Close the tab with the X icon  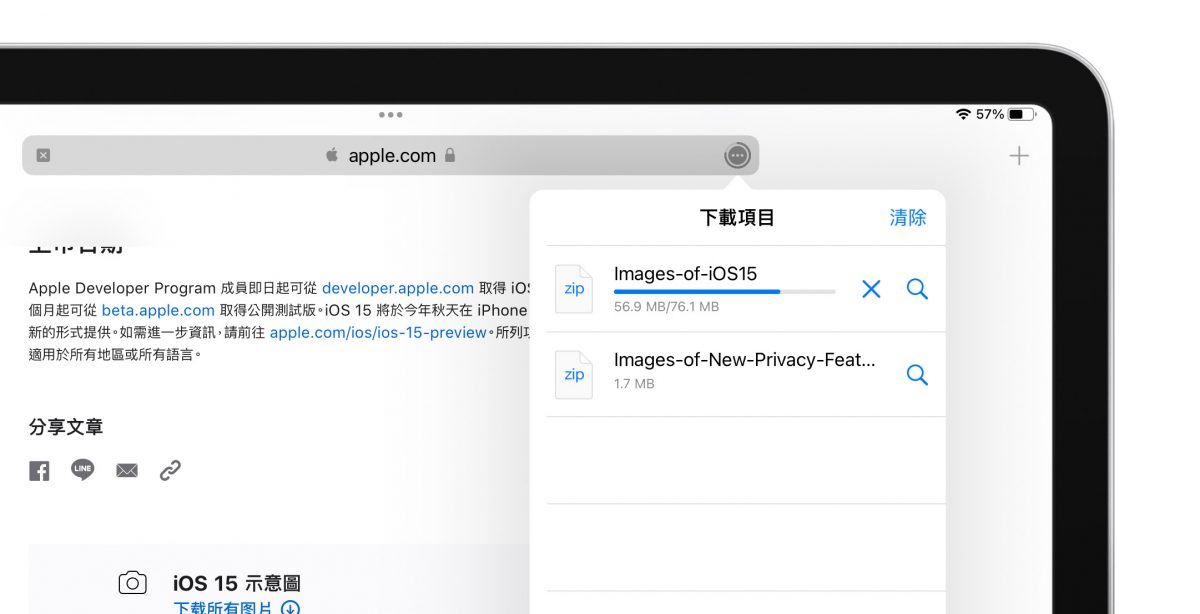(x=43, y=155)
